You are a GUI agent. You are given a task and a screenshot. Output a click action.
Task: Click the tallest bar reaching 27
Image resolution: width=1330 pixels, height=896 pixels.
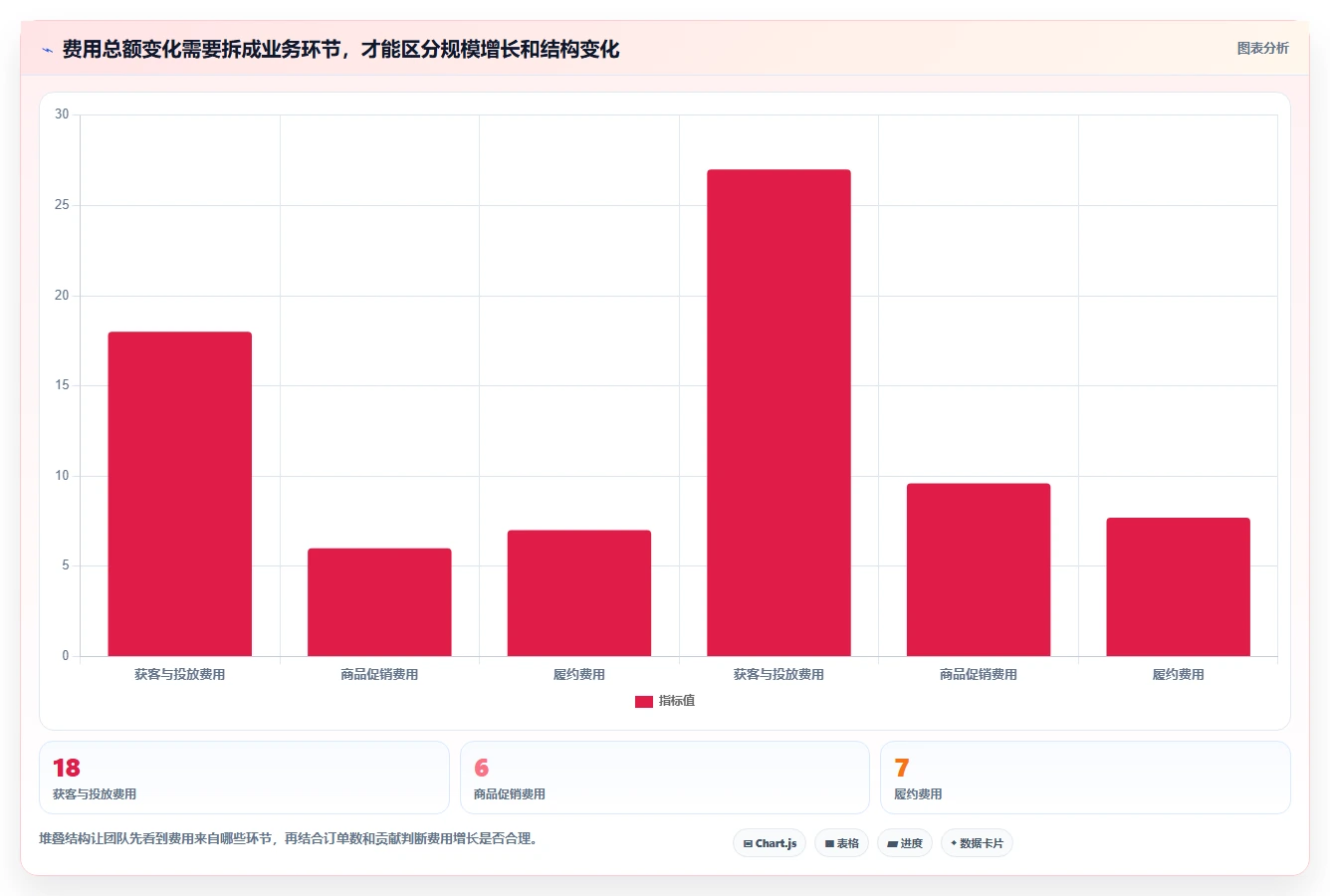pos(778,413)
